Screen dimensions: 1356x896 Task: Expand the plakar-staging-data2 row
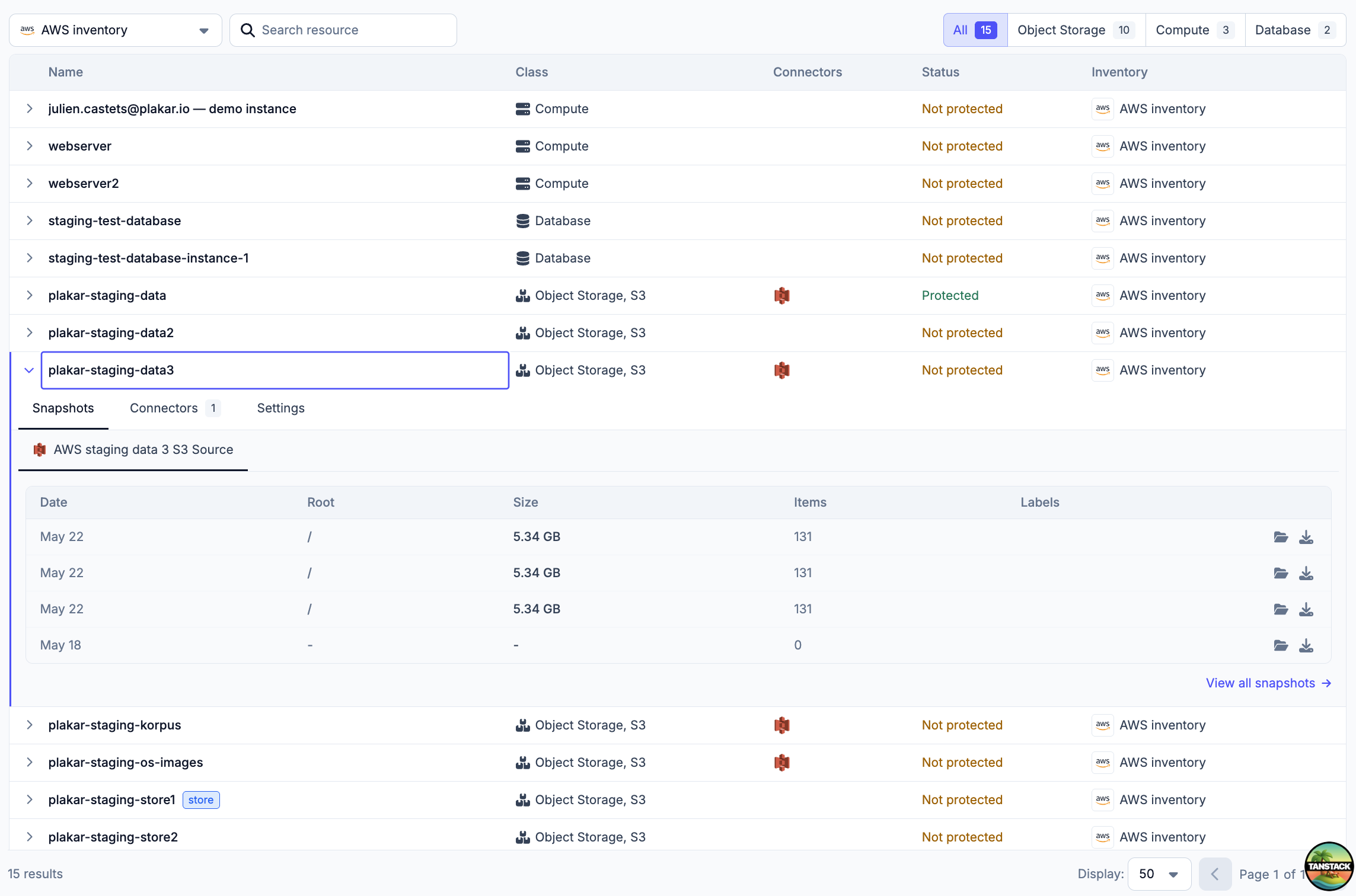coord(29,333)
